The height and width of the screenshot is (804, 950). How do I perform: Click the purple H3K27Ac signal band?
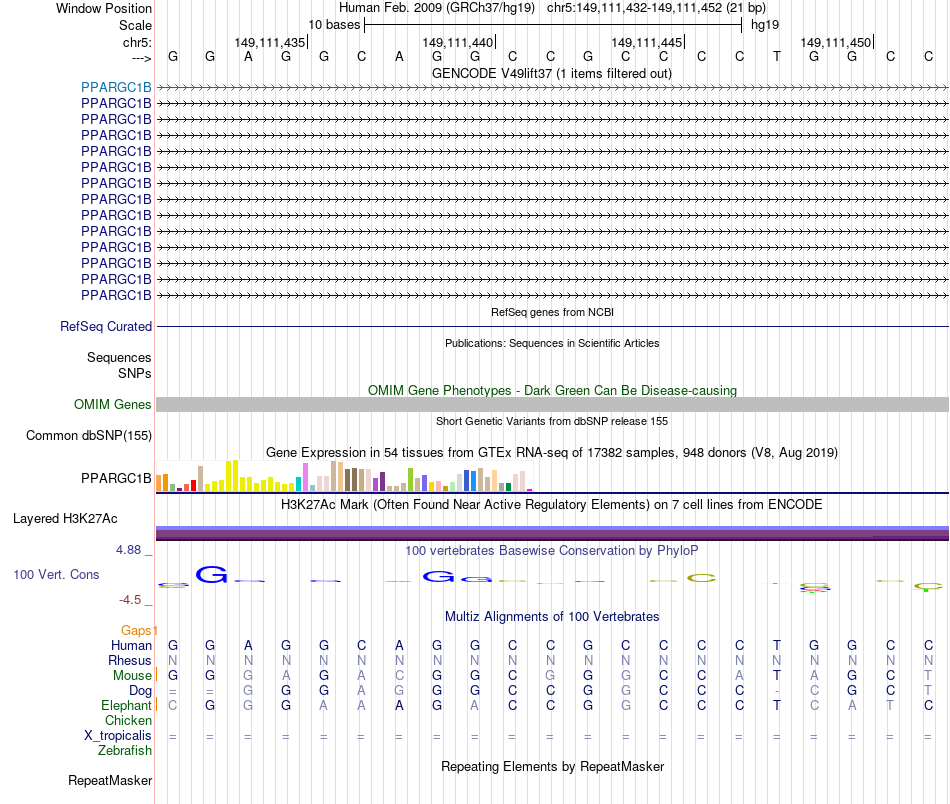(552, 533)
